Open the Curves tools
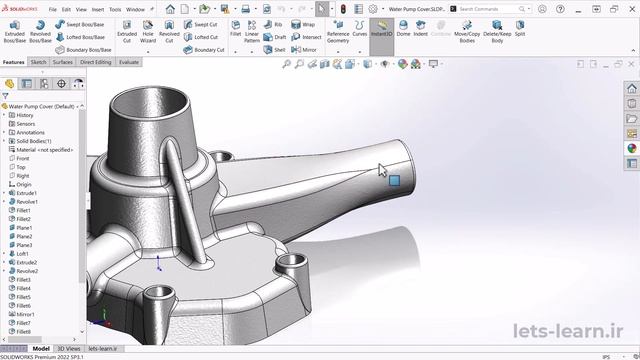 tap(360, 29)
